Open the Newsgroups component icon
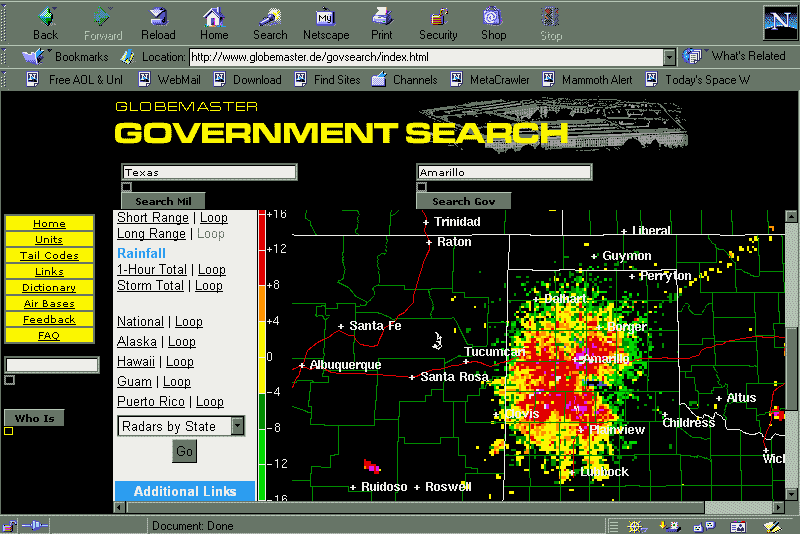Image resolution: width=800 pixels, height=534 pixels. pos(705,526)
